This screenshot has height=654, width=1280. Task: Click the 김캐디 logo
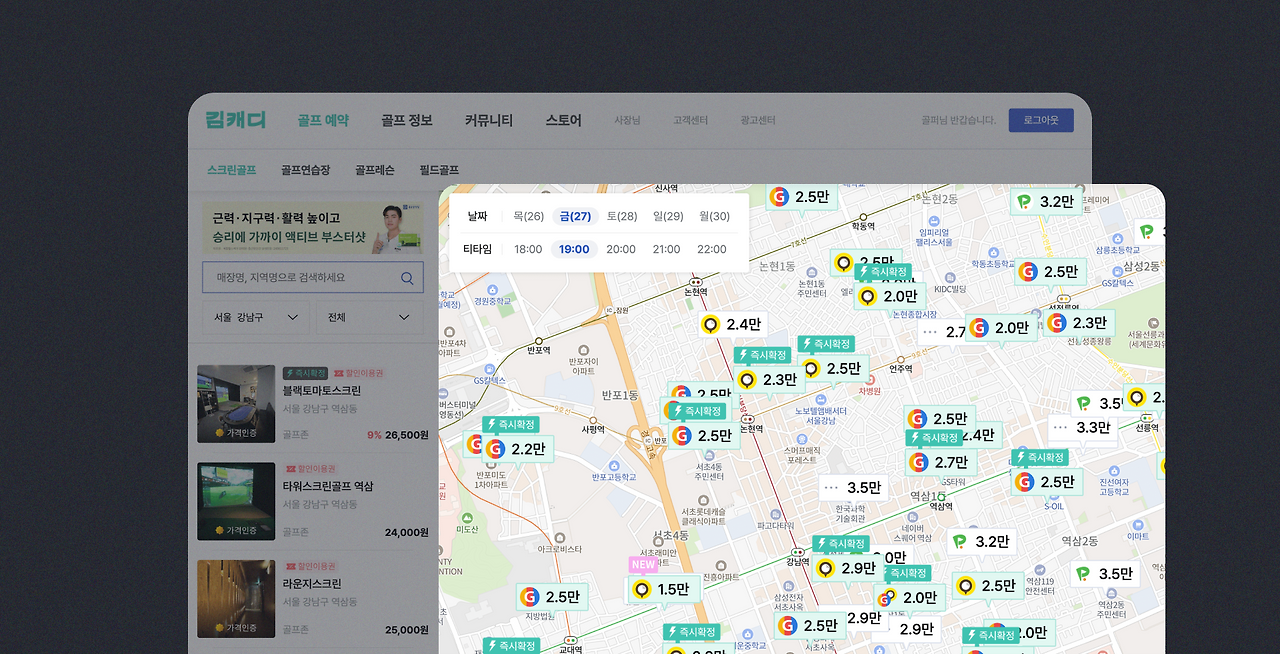(235, 120)
